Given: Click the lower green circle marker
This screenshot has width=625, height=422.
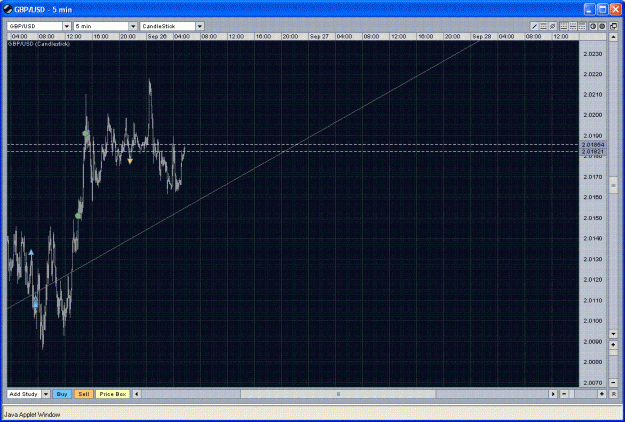Looking at the screenshot, I should point(79,216).
